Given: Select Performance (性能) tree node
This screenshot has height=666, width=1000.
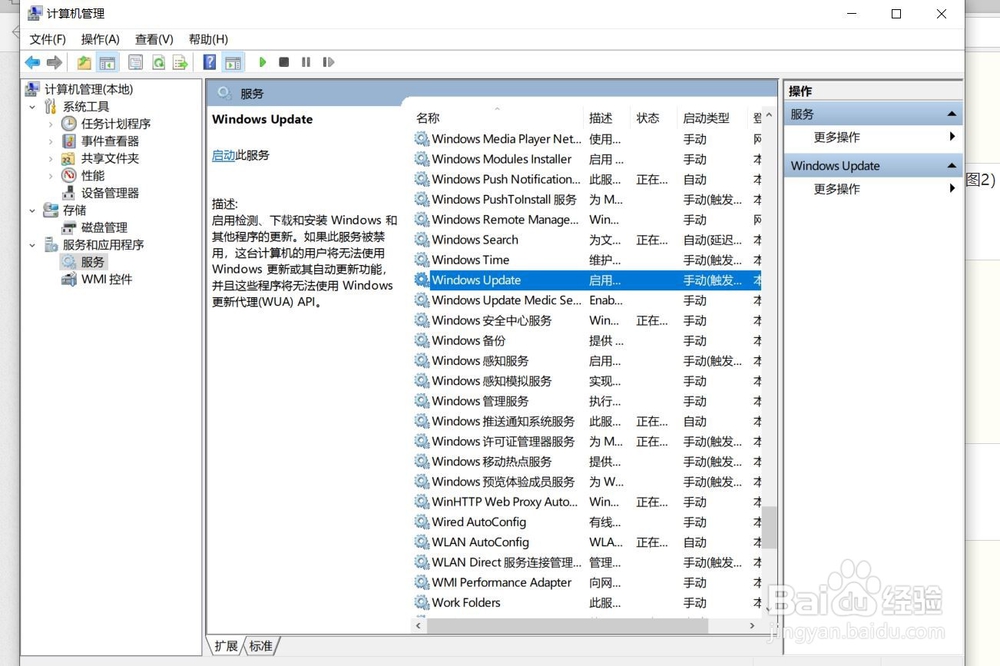Looking at the screenshot, I should click(92, 175).
